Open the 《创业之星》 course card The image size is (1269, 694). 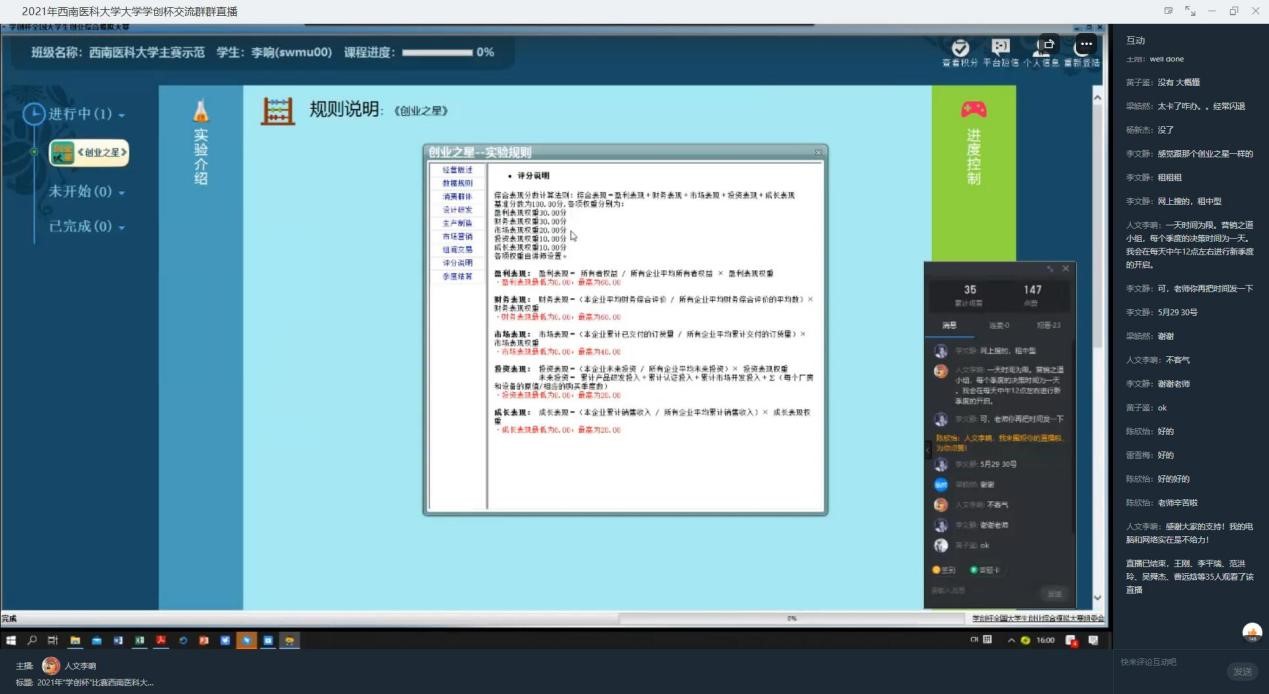89,153
